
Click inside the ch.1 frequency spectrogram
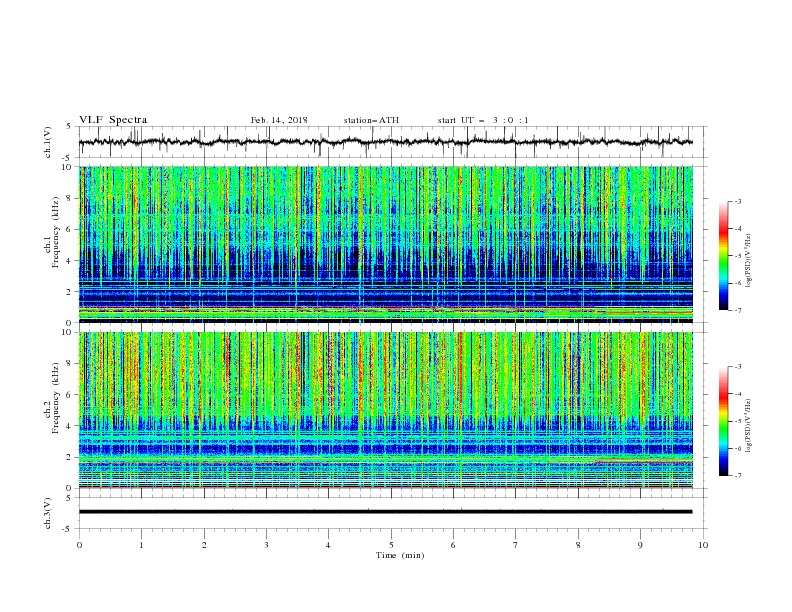click(x=386, y=244)
